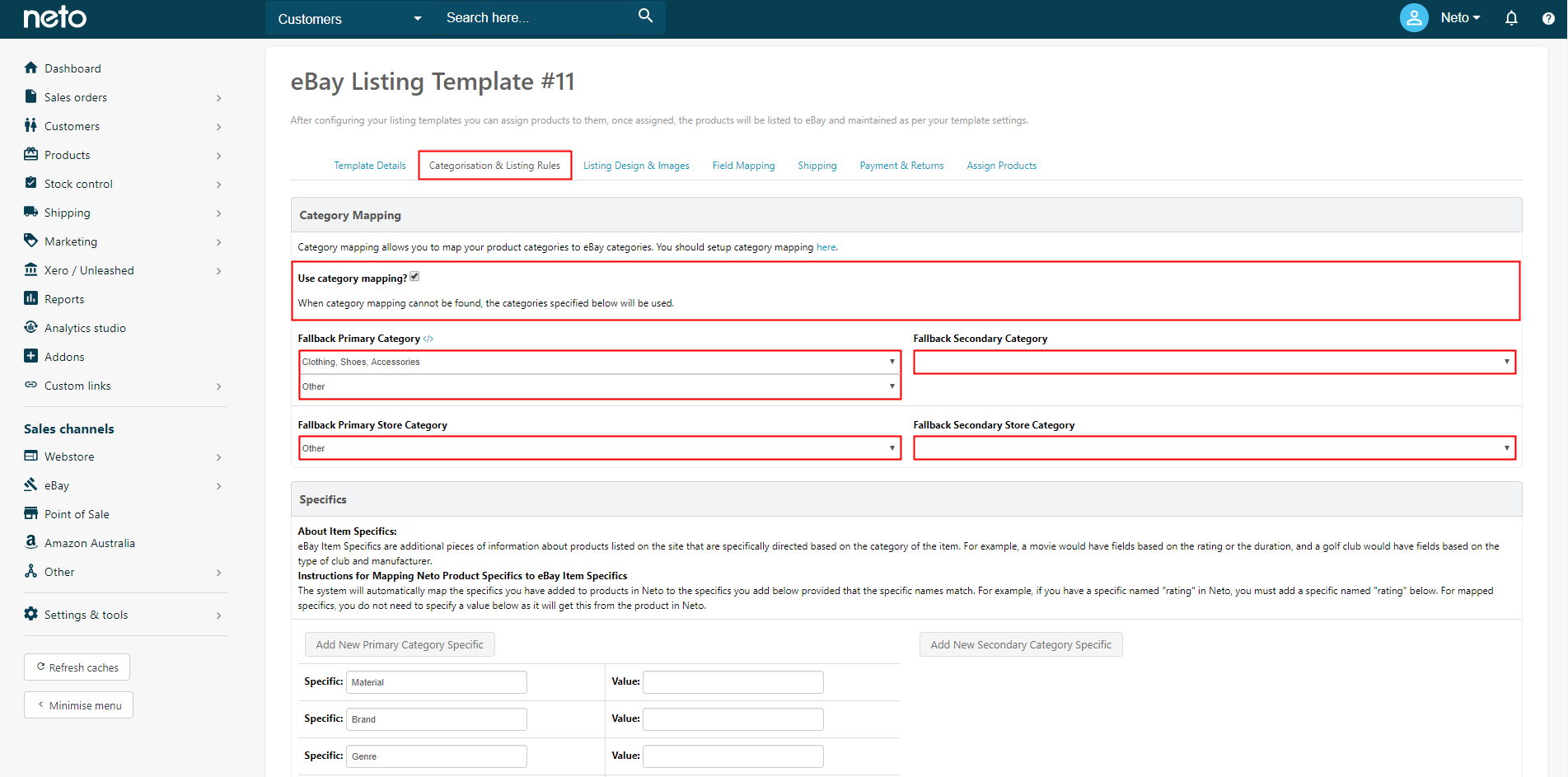This screenshot has width=1568, height=777.
Task: Click the Products box icon
Action: point(31,154)
